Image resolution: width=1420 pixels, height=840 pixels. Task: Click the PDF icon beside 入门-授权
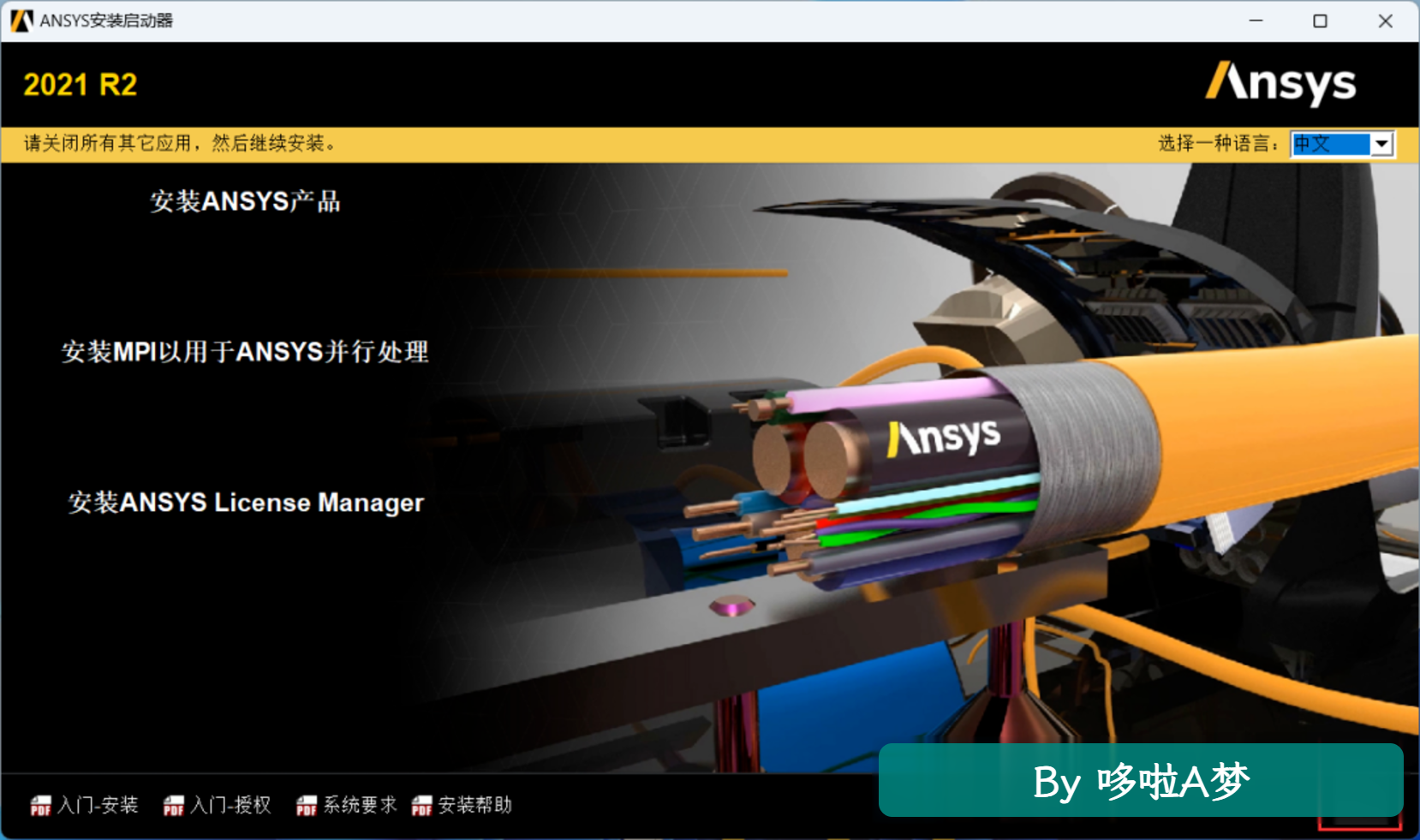174,806
